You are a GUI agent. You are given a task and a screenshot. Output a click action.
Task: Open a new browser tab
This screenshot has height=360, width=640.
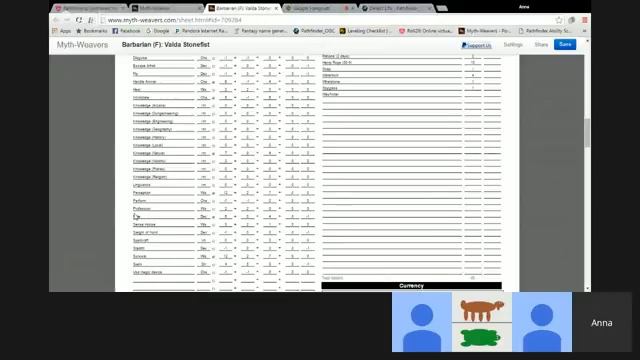[442, 8]
